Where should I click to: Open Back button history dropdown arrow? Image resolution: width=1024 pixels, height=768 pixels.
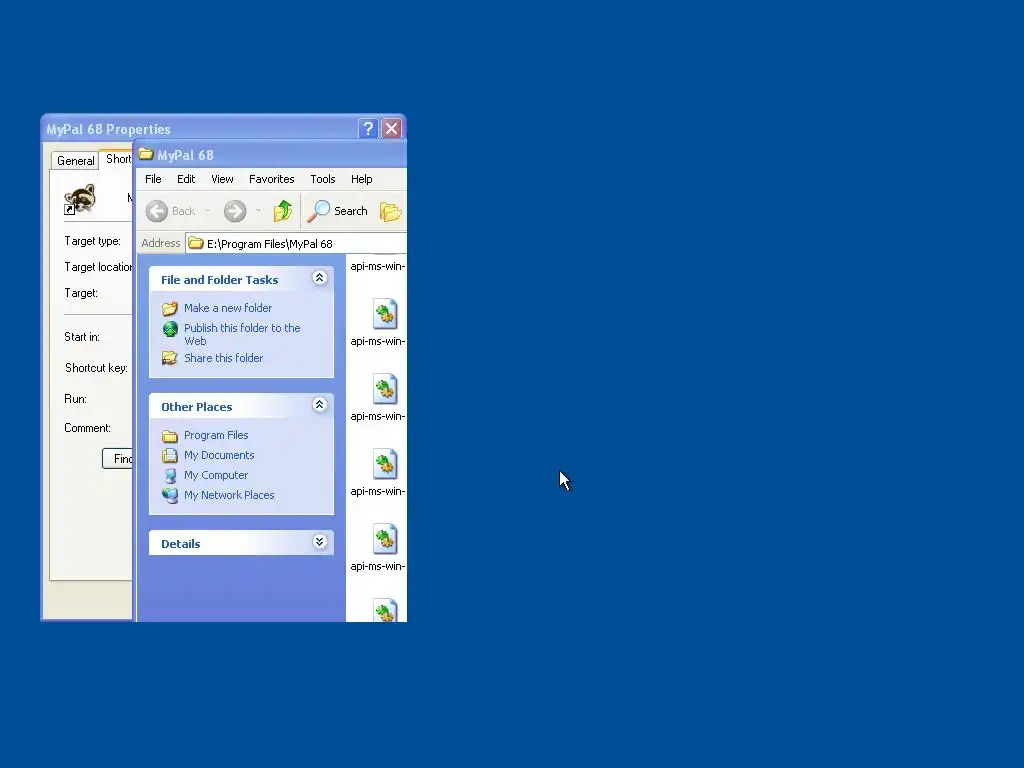coord(208,211)
